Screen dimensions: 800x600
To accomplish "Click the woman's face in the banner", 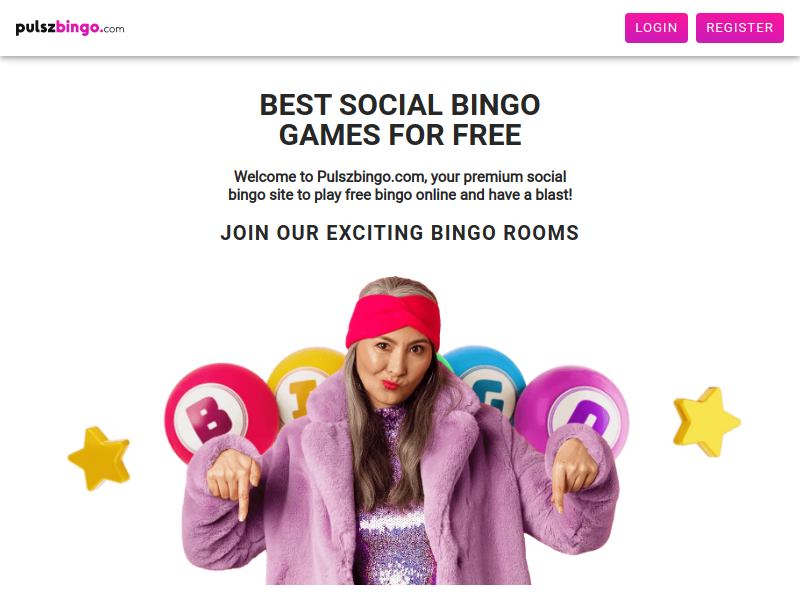I will click(x=393, y=367).
